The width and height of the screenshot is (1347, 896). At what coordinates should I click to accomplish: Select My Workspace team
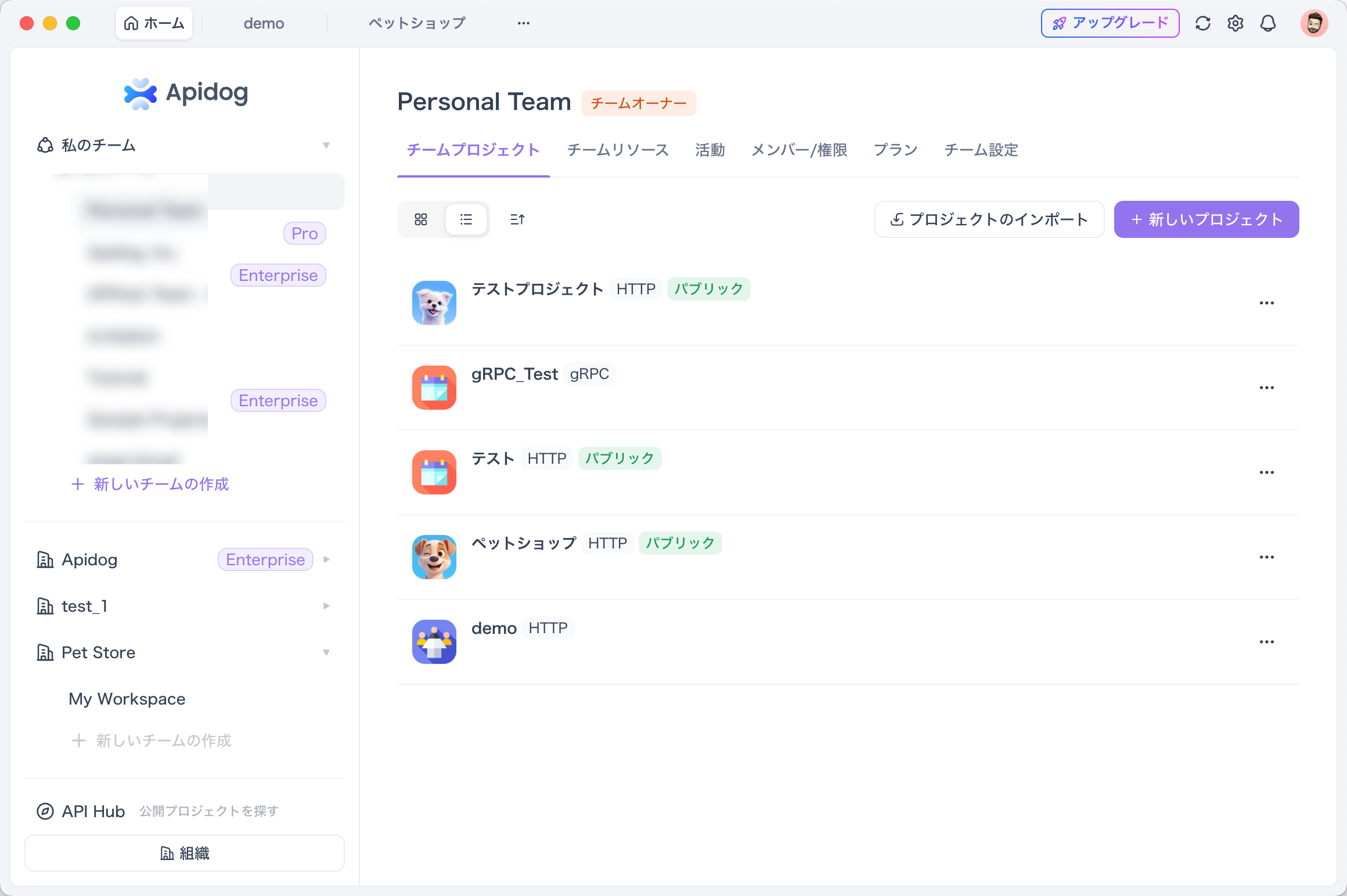(x=127, y=699)
